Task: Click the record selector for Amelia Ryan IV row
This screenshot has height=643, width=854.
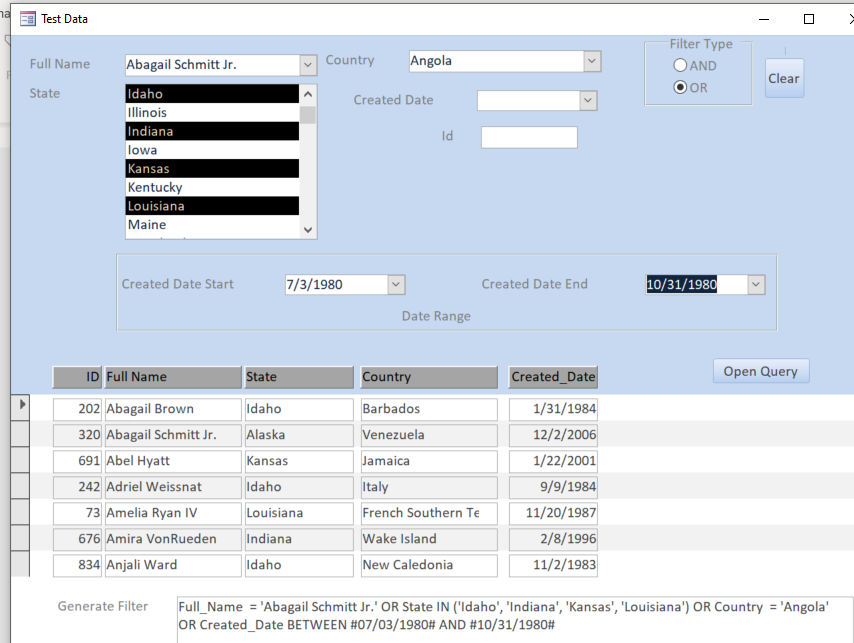Action: (20, 512)
